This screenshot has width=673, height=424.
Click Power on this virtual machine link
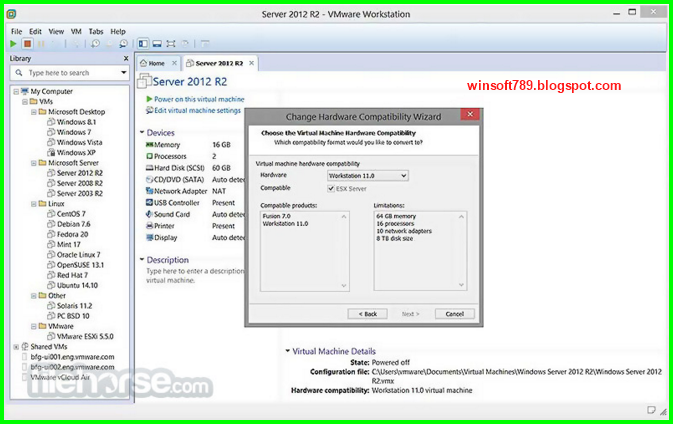coord(199,99)
